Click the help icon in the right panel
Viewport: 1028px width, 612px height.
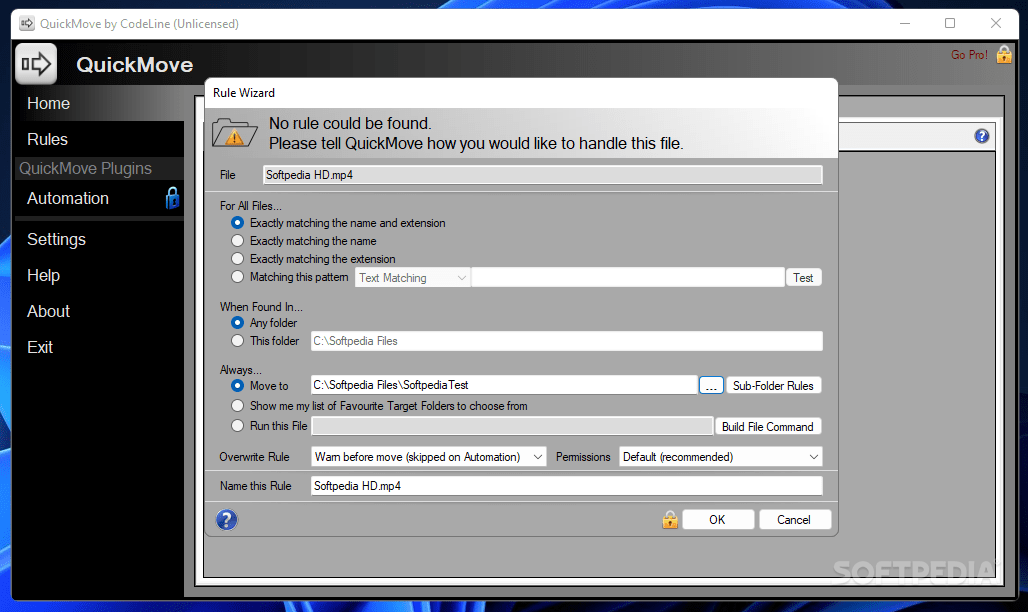click(x=981, y=136)
